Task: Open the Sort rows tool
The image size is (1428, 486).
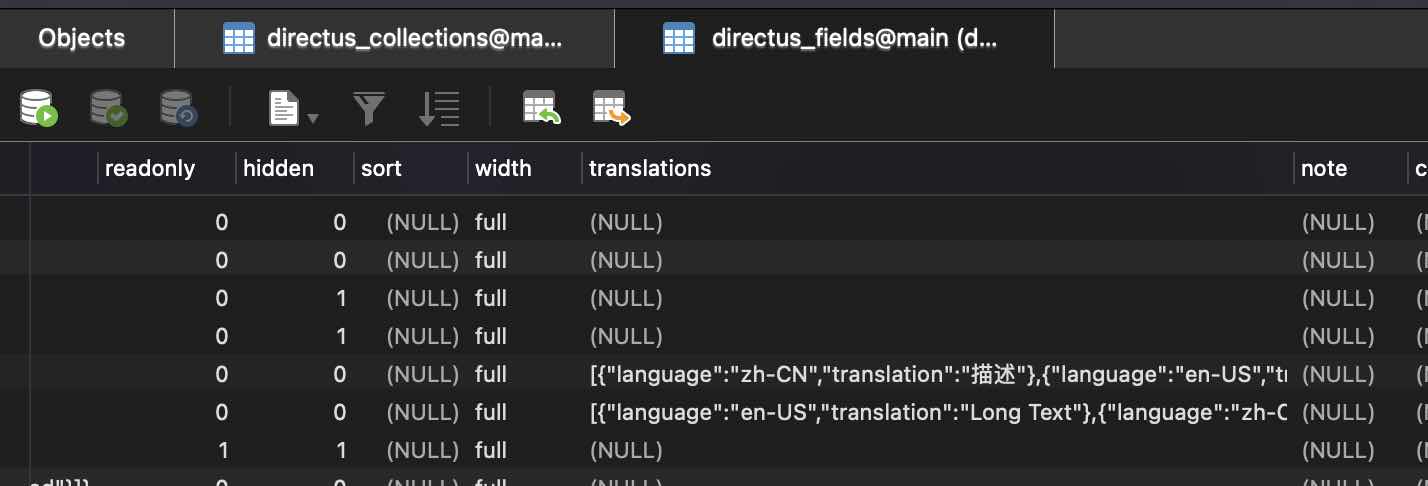Action: click(x=438, y=108)
